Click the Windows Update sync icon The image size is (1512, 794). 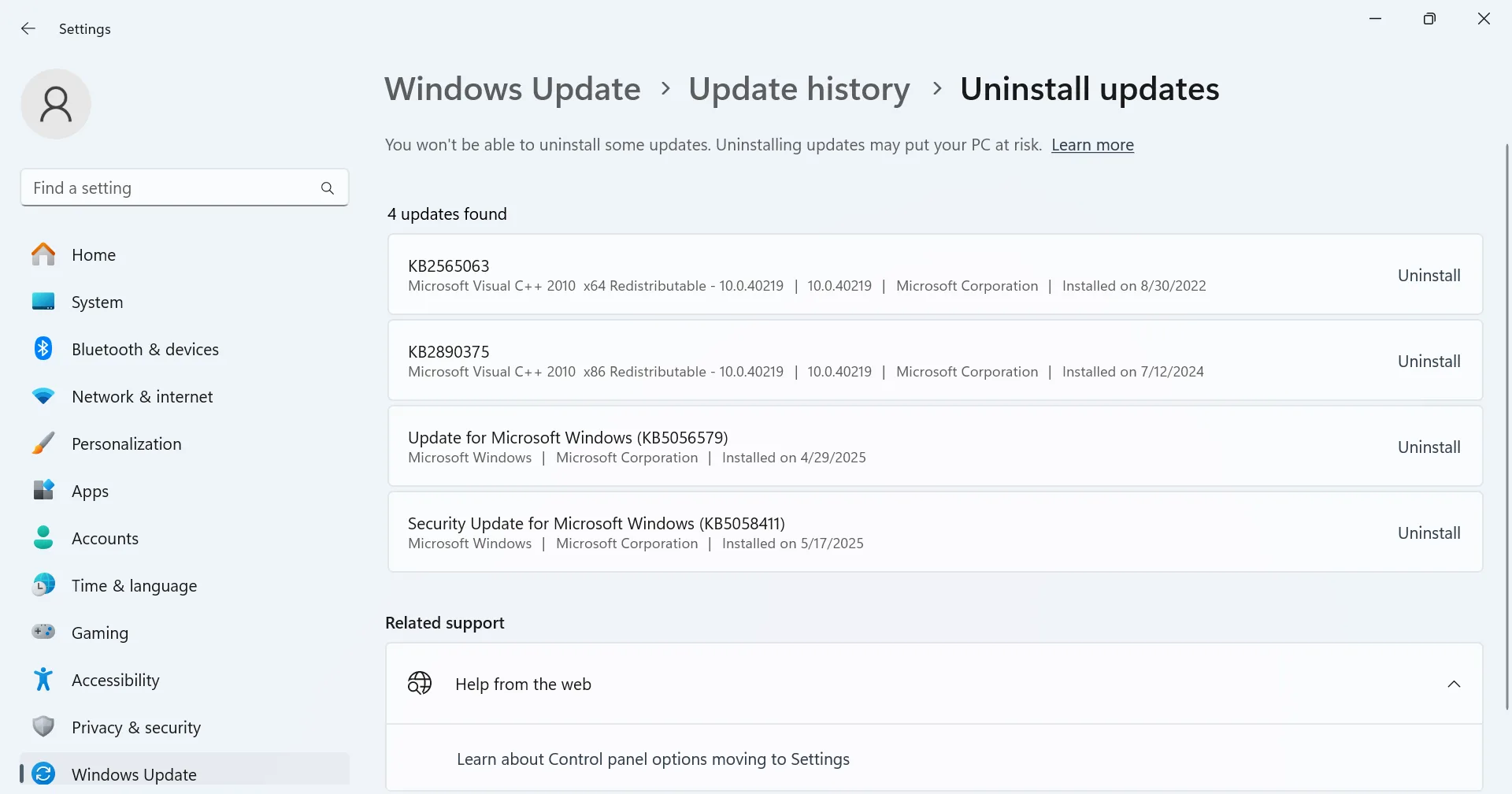pos(43,774)
